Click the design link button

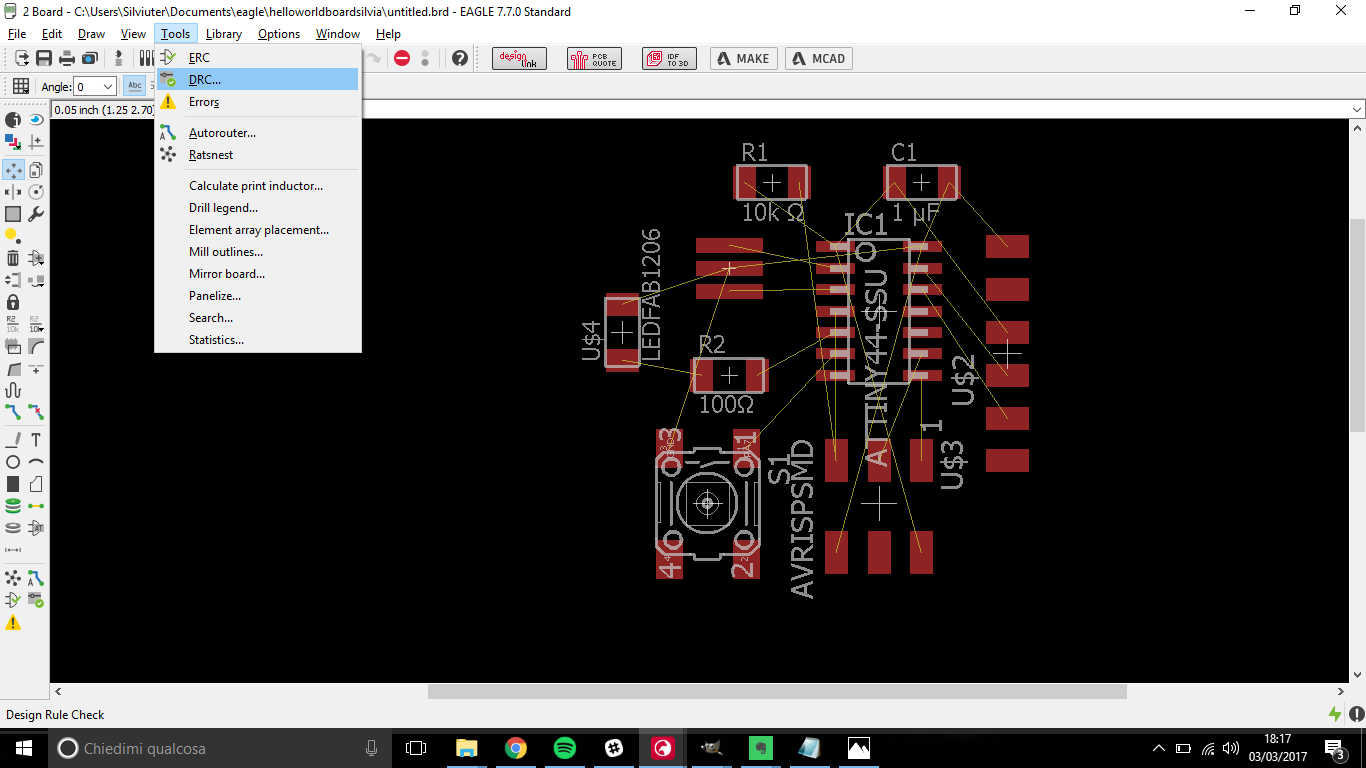pyautogui.click(x=519, y=58)
